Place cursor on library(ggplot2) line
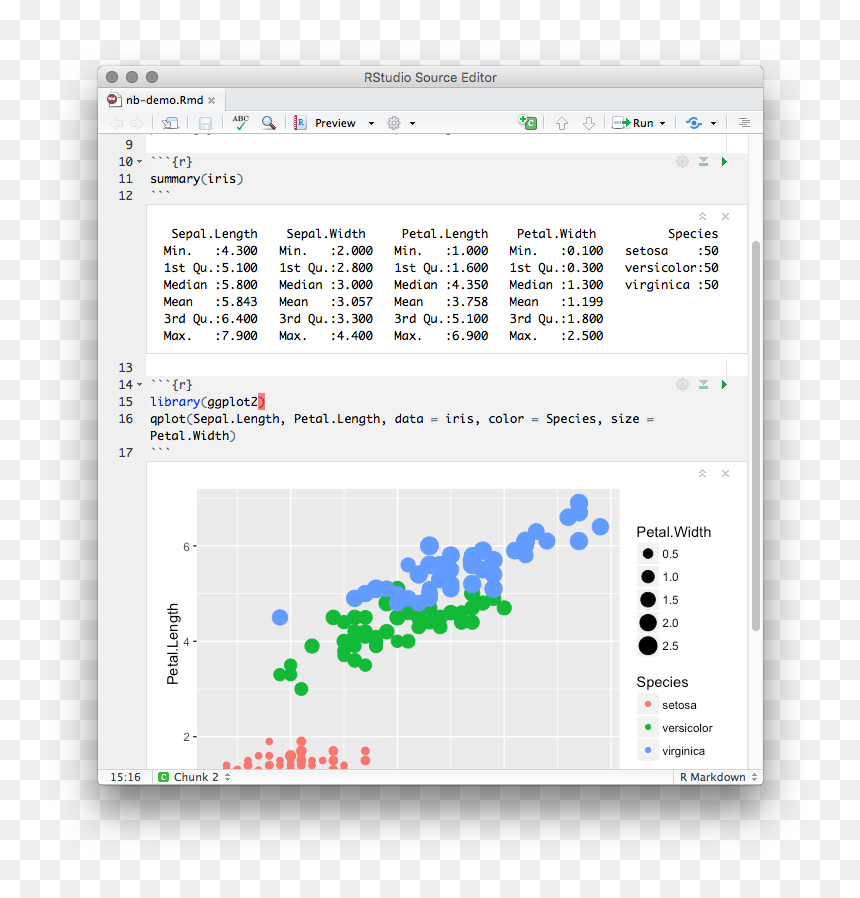Image resolution: width=860 pixels, height=898 pixels. tap(207, 401)
